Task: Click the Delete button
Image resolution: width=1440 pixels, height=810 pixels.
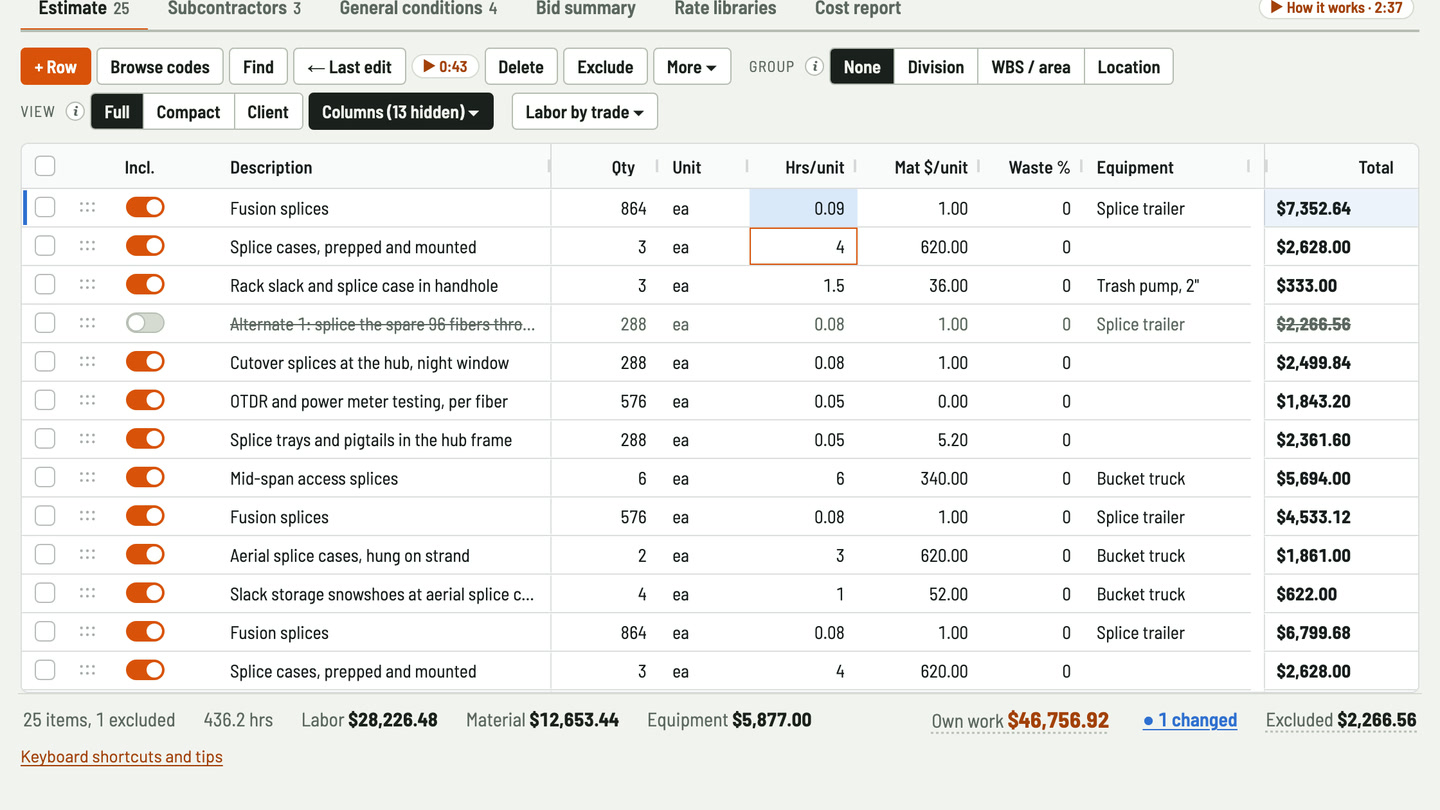Action: 521,67
